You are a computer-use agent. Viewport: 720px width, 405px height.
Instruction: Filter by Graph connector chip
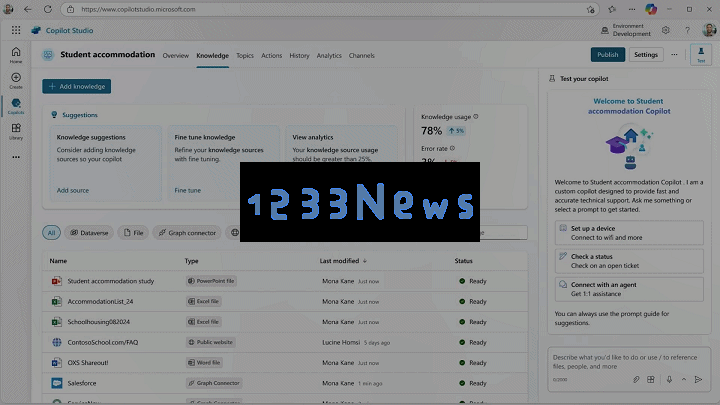pyautogui.click(x=187, y=233)
